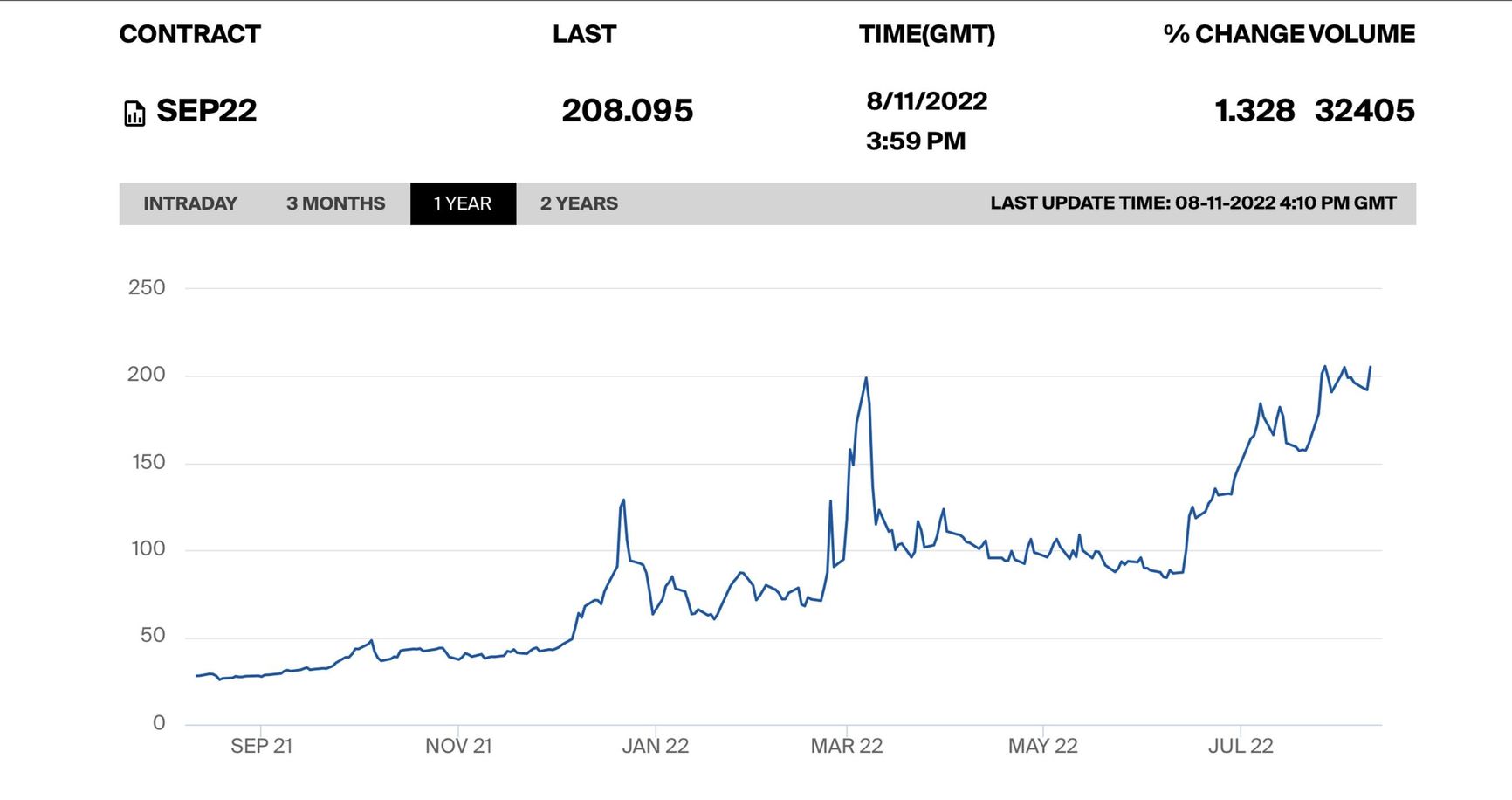Click the late December price spike on chart
Screen dimensions: 1512x800
click(622, 500)
